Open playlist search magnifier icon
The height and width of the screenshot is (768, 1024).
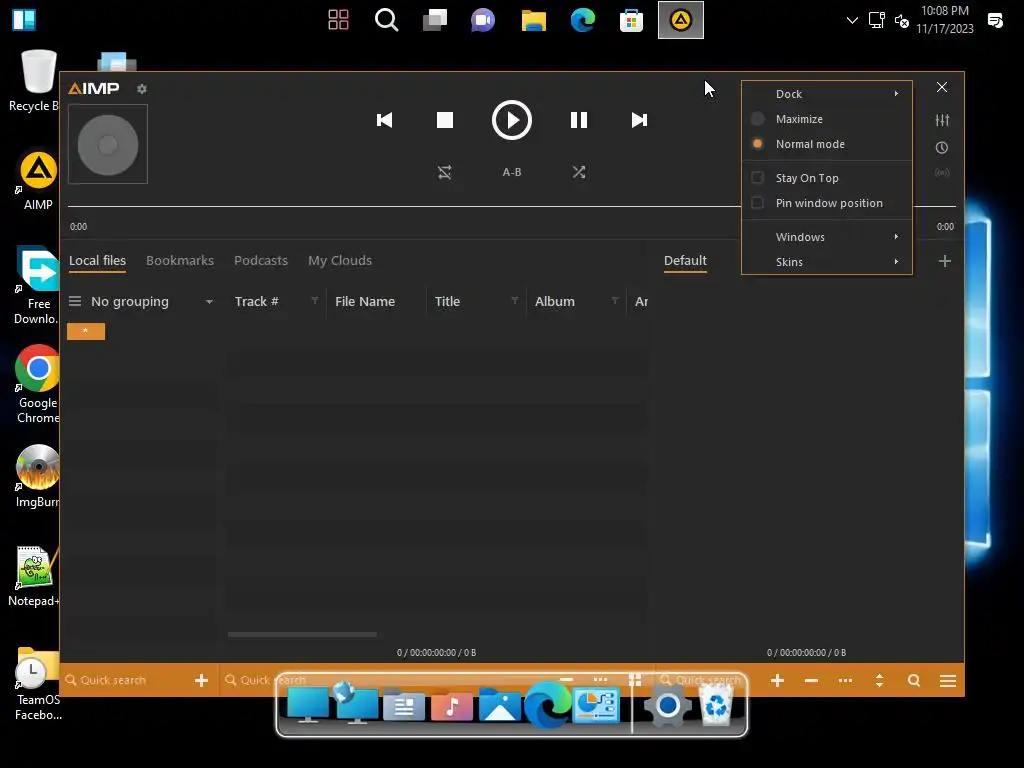click(x=914, y=680)
